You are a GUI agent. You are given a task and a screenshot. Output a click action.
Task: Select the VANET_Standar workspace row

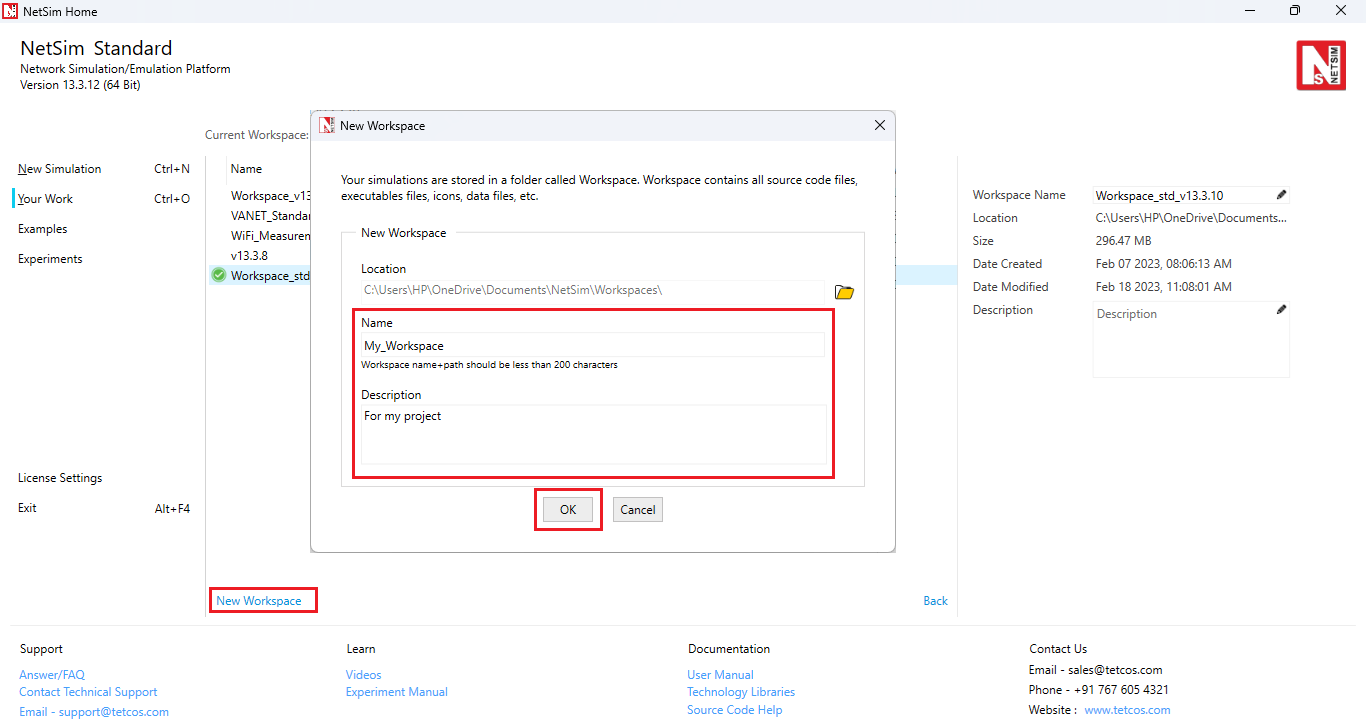(269, 216)
